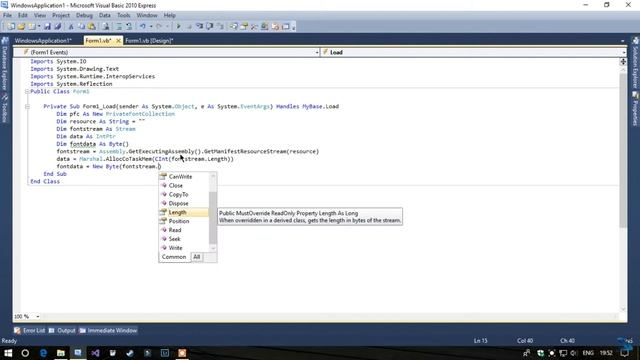This screenshot has height=360, width=640.
Task: Switch to the Form1.vb [Design] tab
Action: [149, 40]
